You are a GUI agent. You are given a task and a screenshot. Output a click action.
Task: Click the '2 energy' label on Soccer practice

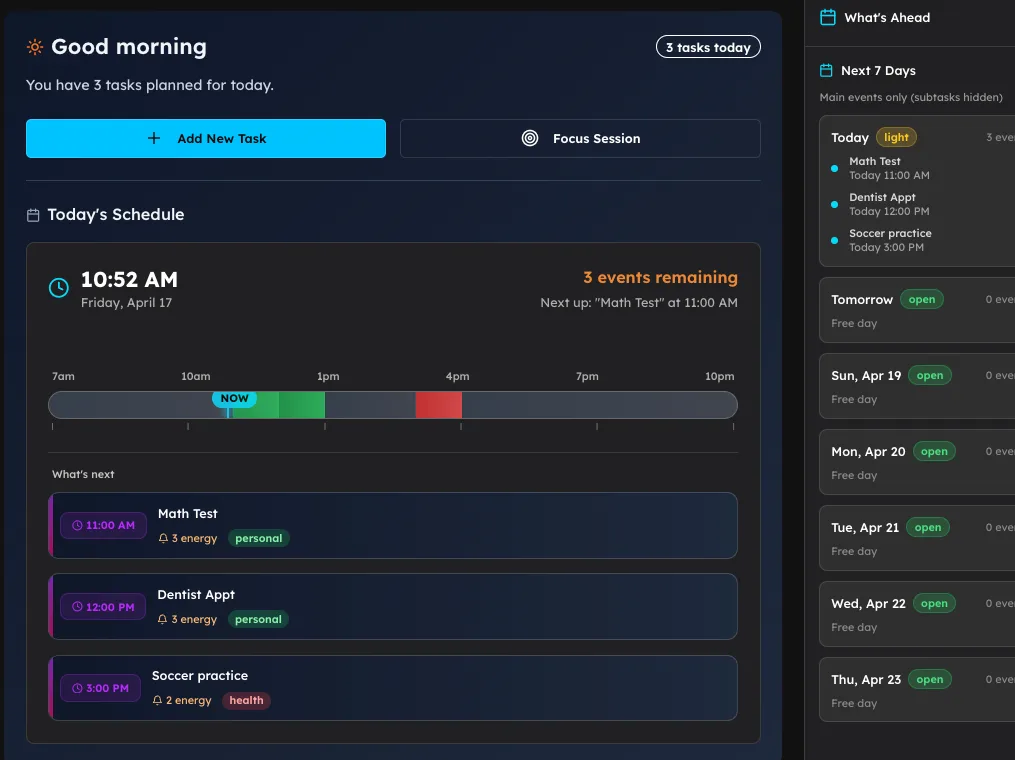tap(188, 700)
